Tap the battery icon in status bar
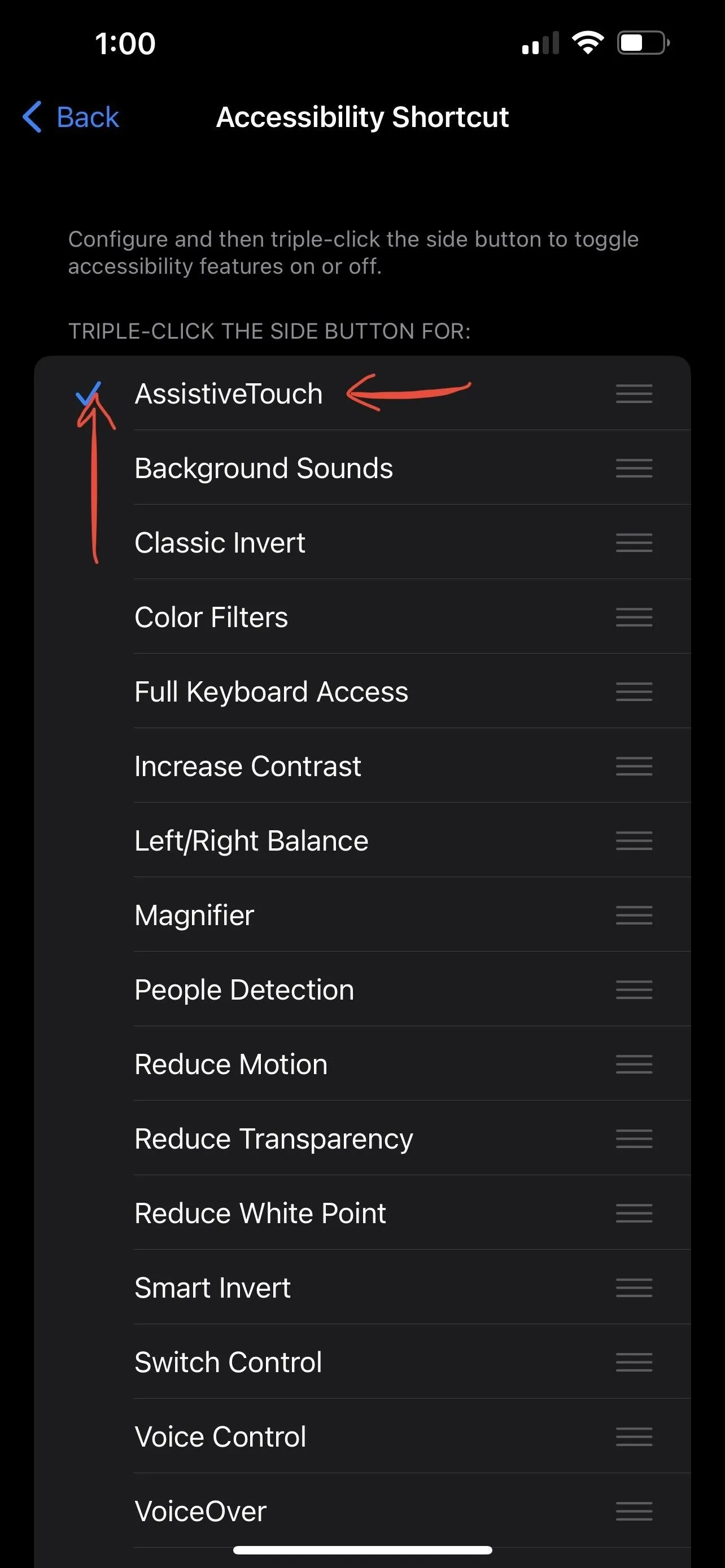725x1568 pixels. [644, 43]
